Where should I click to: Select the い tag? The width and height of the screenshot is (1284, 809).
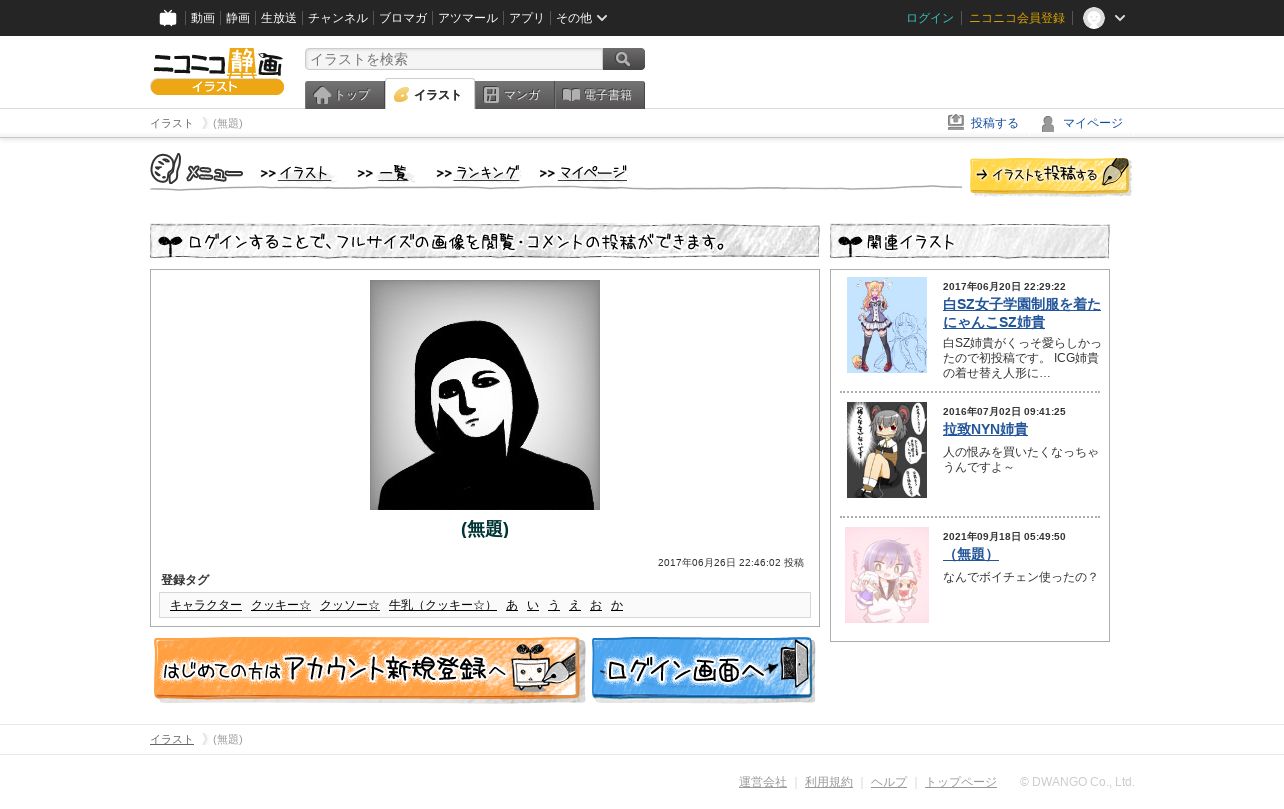click(533, 605)
